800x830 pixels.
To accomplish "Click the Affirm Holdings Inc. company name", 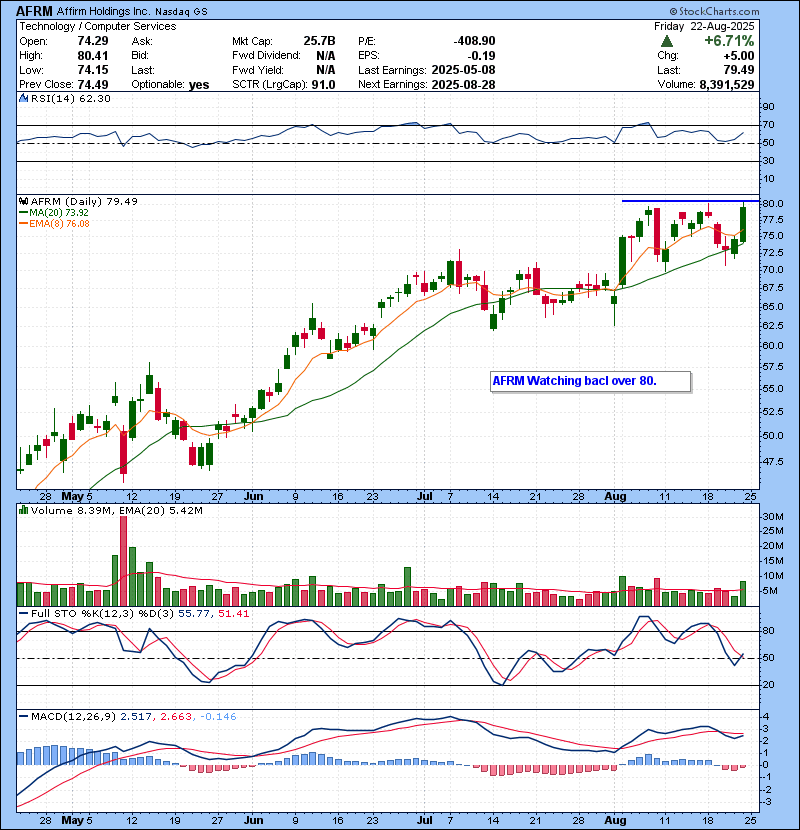I will [103, 11].
